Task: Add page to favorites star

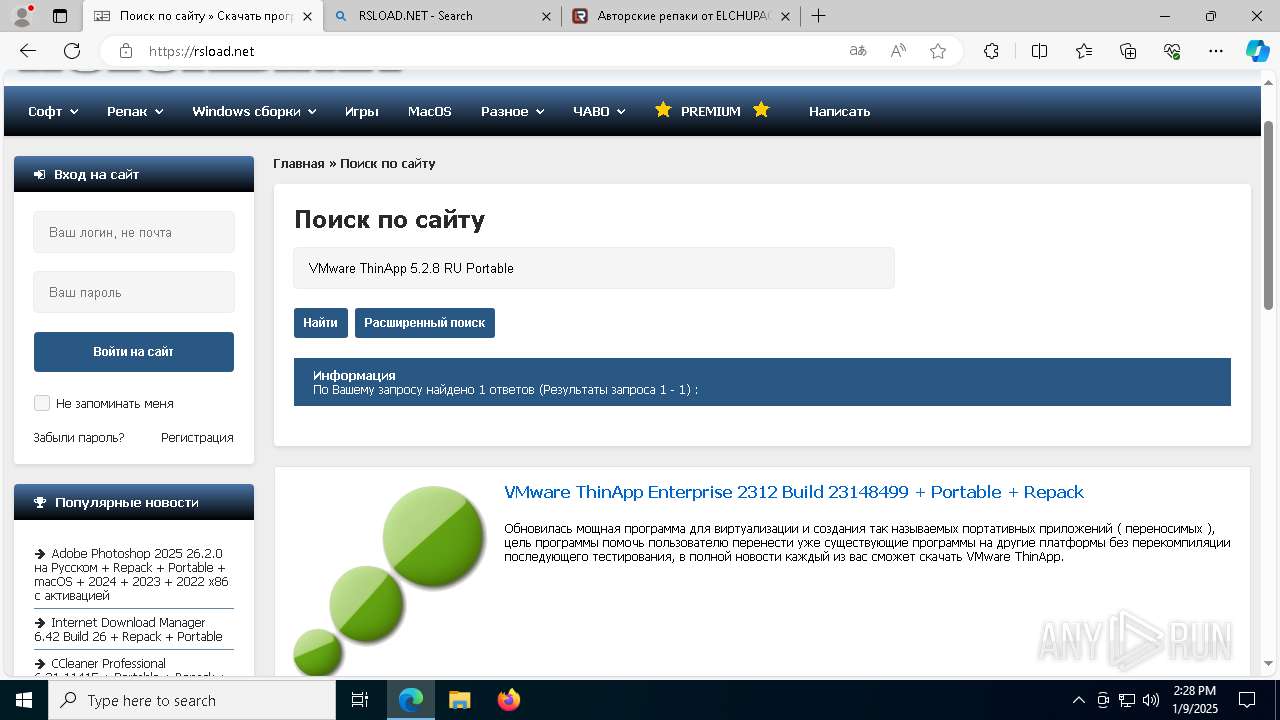Action: (938, 51)
